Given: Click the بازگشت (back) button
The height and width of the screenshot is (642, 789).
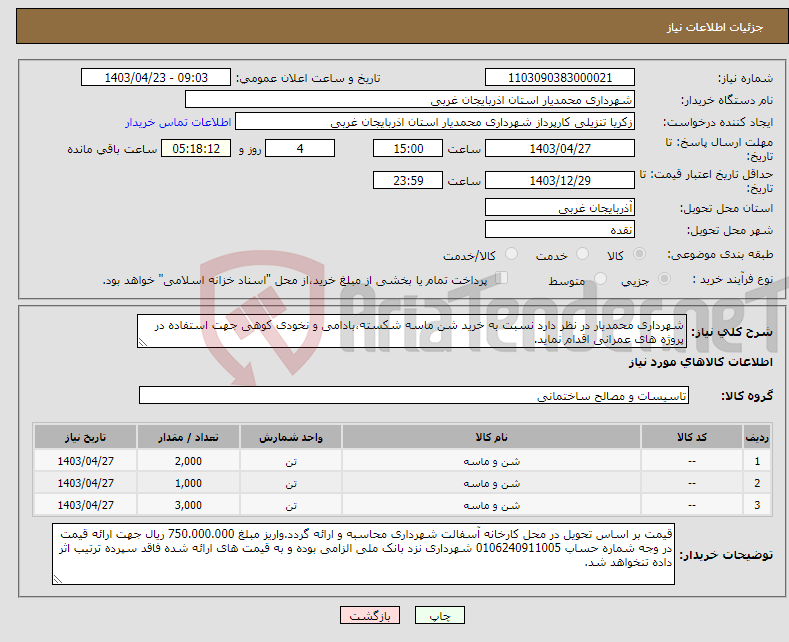Looking at the screenshot, I should tap(370, 615).
